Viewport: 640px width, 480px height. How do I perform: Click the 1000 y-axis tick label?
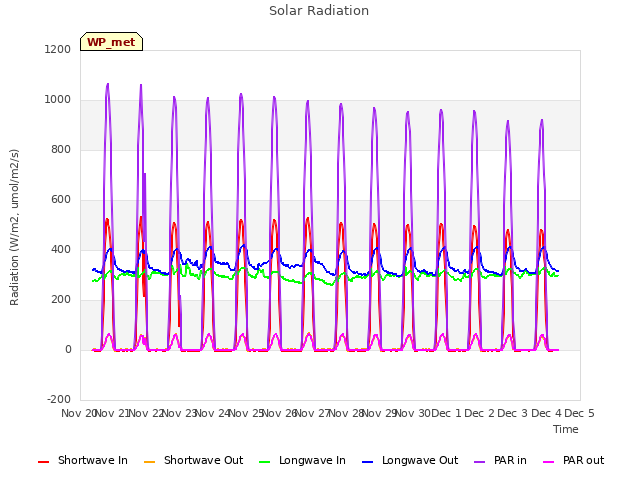[57, 100]
